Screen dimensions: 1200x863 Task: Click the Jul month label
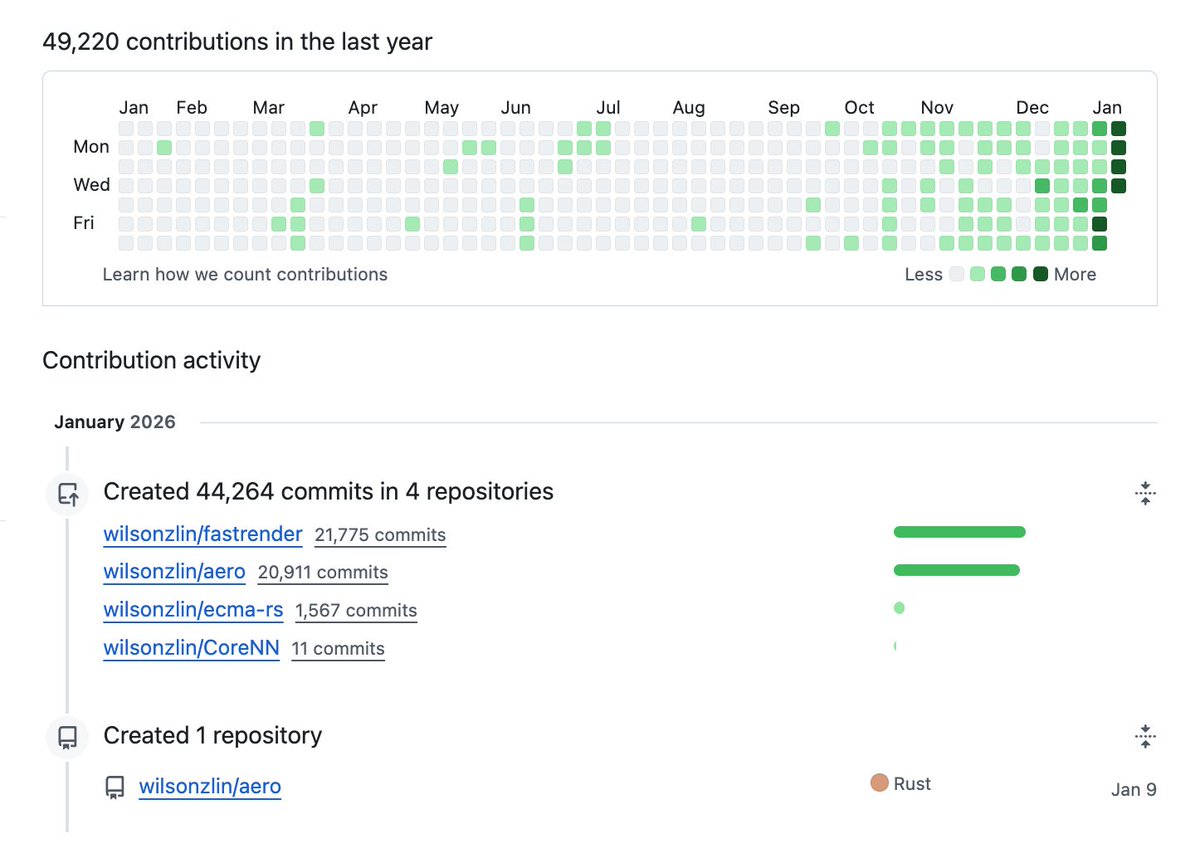pyautogui.click(x=608, y=108)
